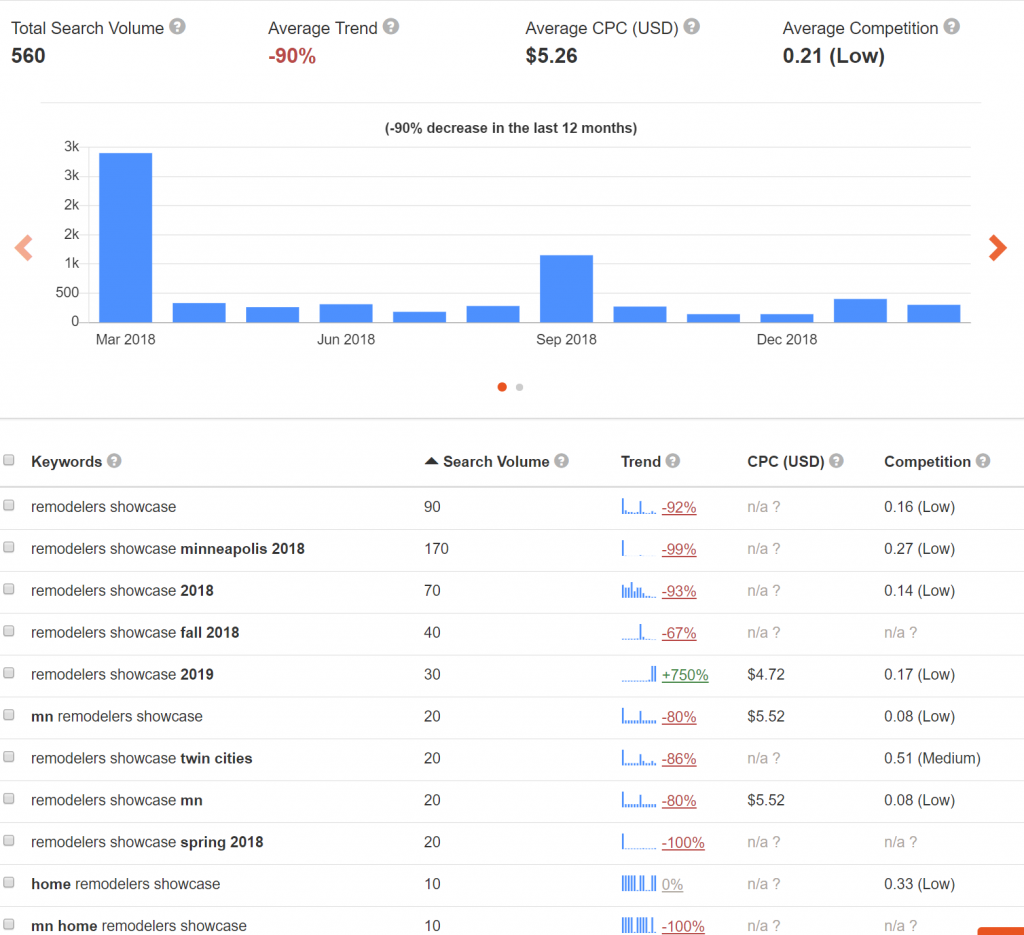Click sort arrow beside Search Volume
Image resolution: width=1024 pixels, height=935 pixels.
point(431,461)
